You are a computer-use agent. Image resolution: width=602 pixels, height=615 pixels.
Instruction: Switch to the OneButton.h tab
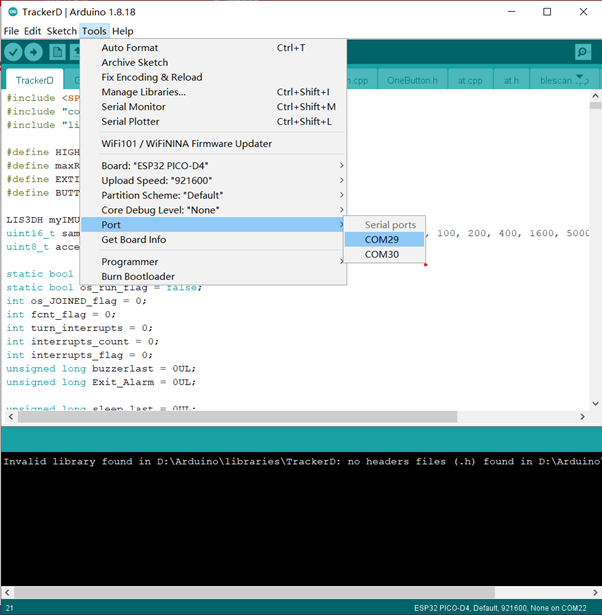tap(412, 80)
